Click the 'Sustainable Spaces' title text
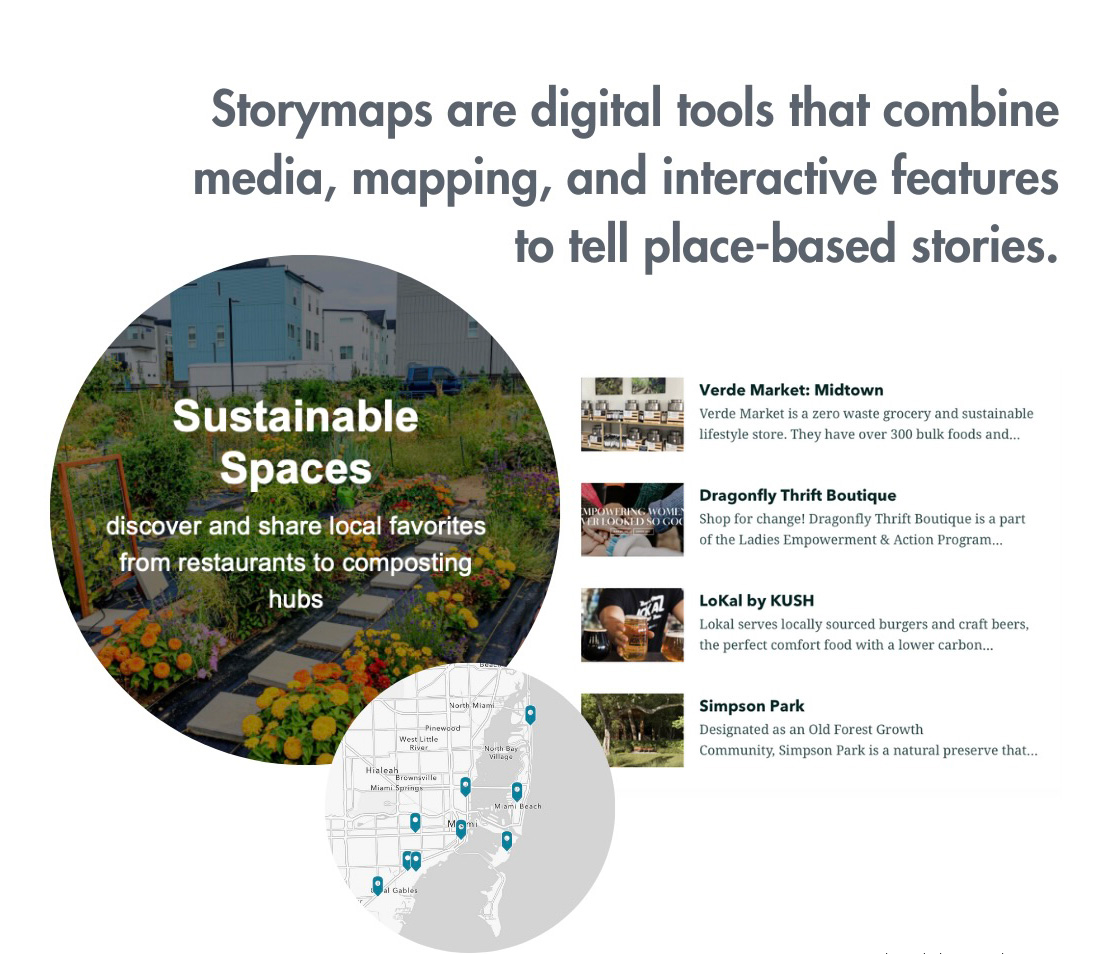Image resolution: width=1106 pixels, height=954 pixels. click(x=296, y=442)
